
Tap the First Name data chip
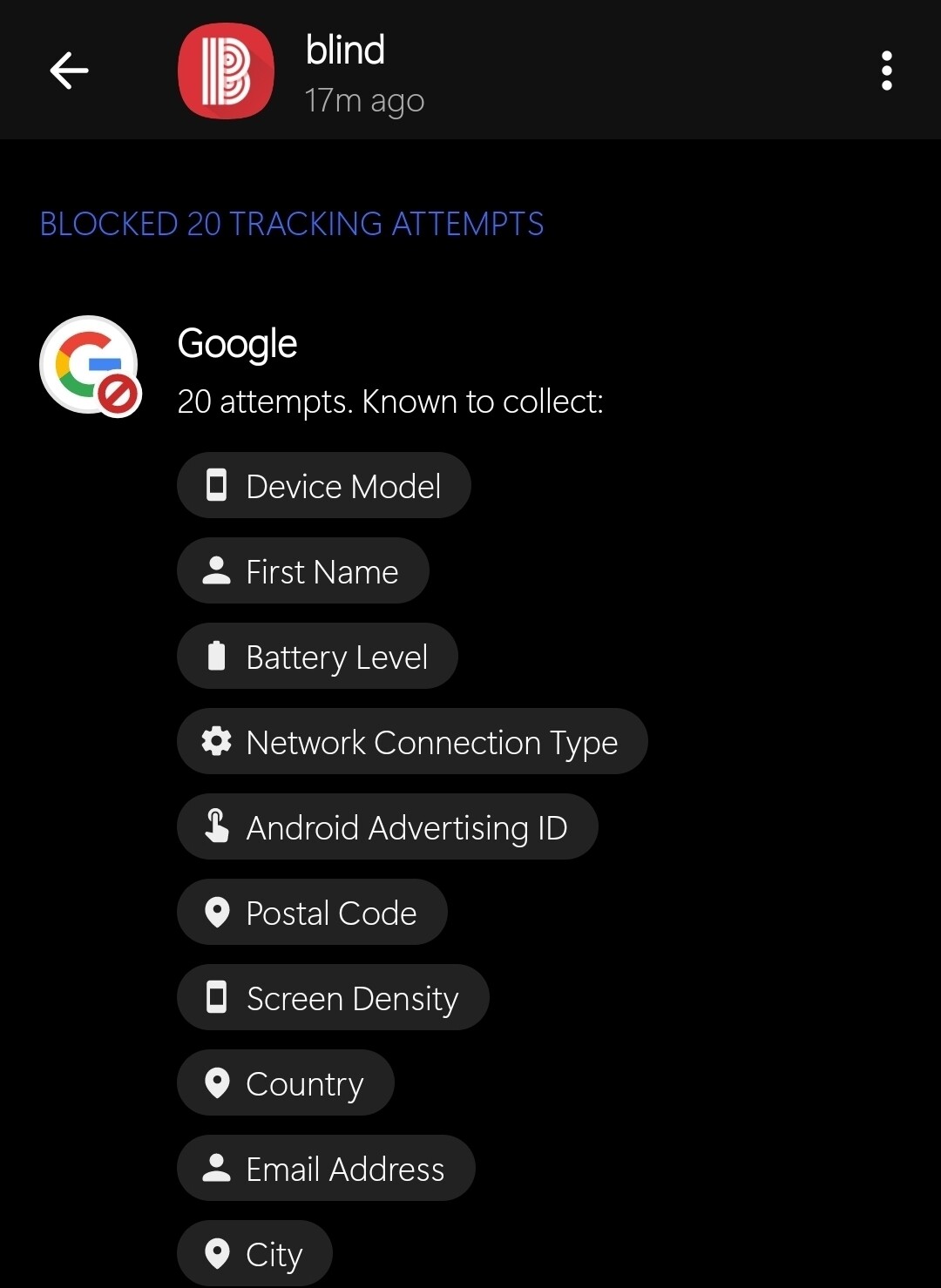coord(303,570)
